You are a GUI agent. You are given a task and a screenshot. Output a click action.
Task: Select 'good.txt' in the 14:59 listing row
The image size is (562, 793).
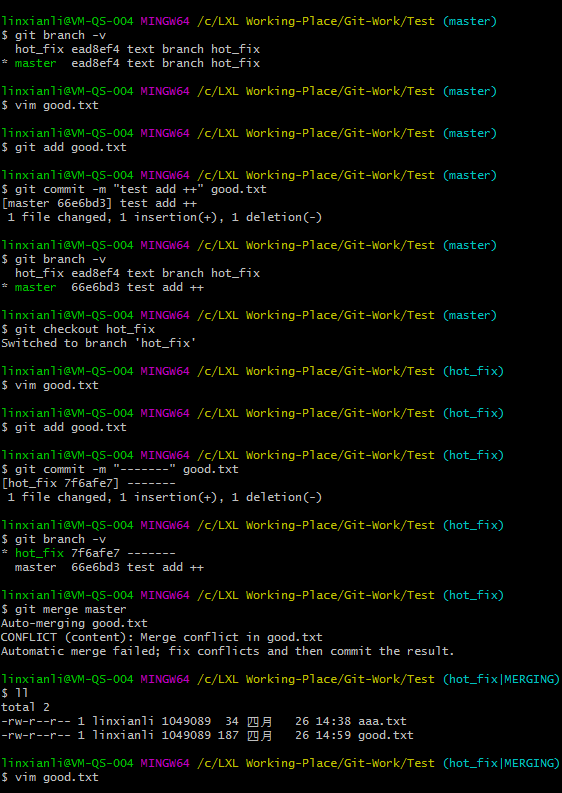click(x=386, y=735)
